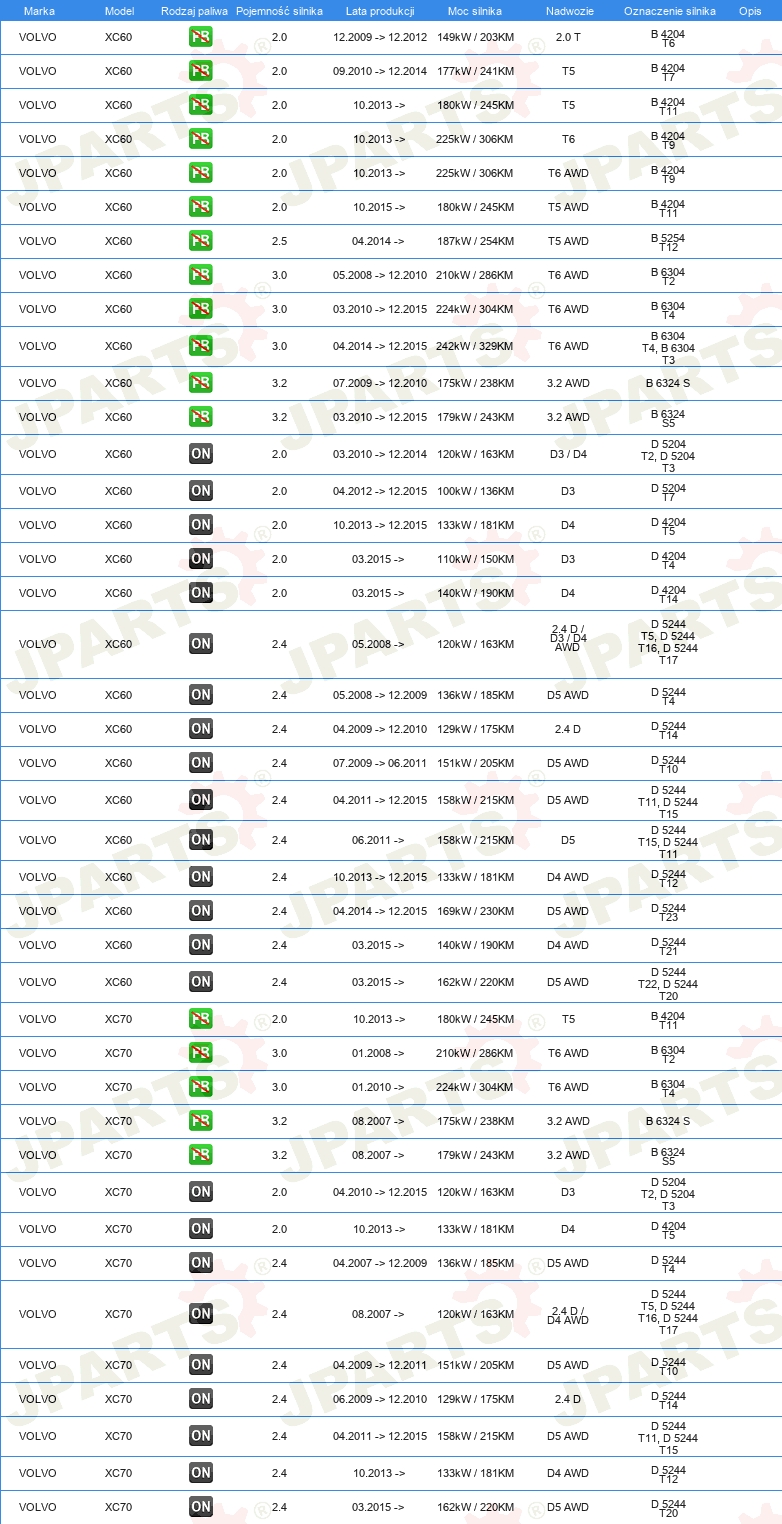Click ON icon in XC70 136kW / 185KM row

(200, 1263)
